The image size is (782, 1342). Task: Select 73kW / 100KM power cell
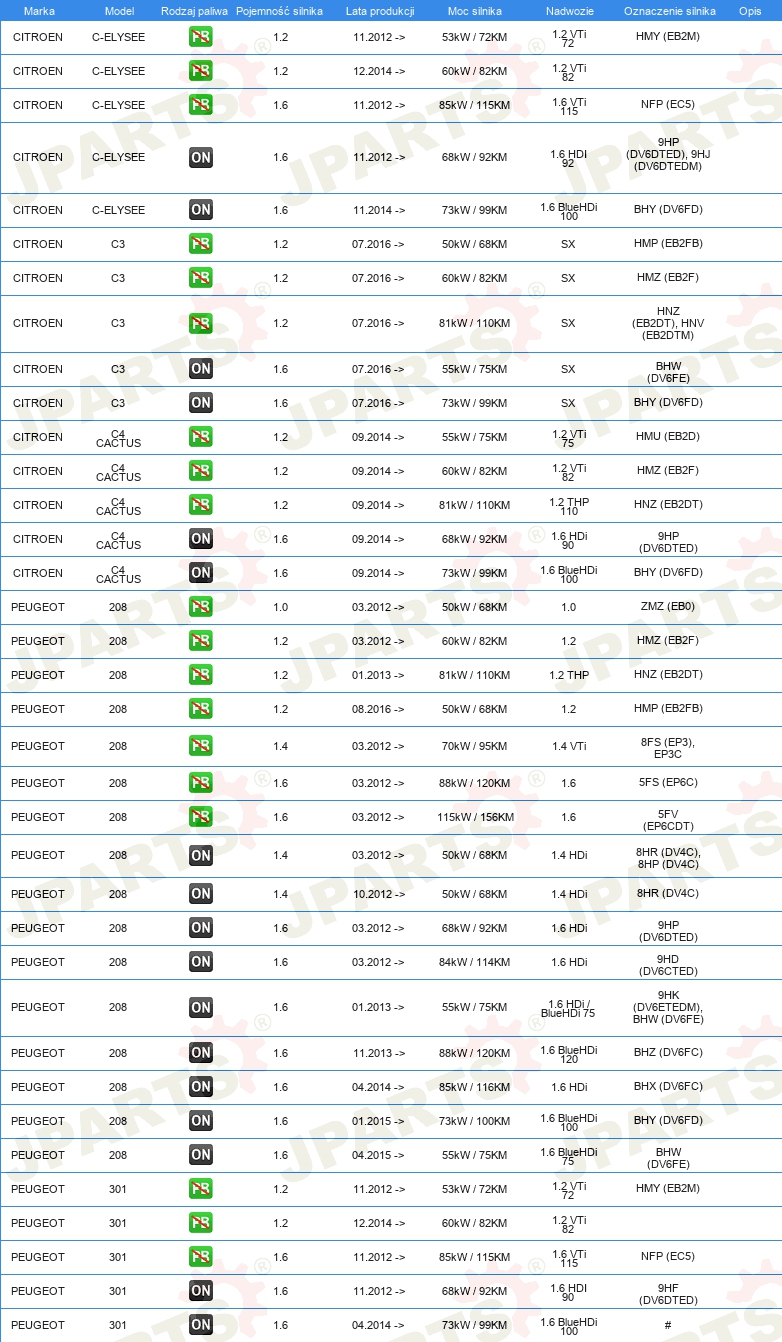474,1121
